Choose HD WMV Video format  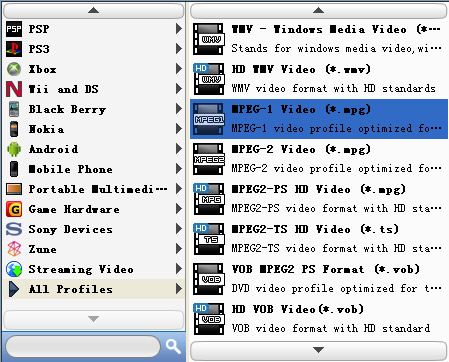click(x=319, y=79)
